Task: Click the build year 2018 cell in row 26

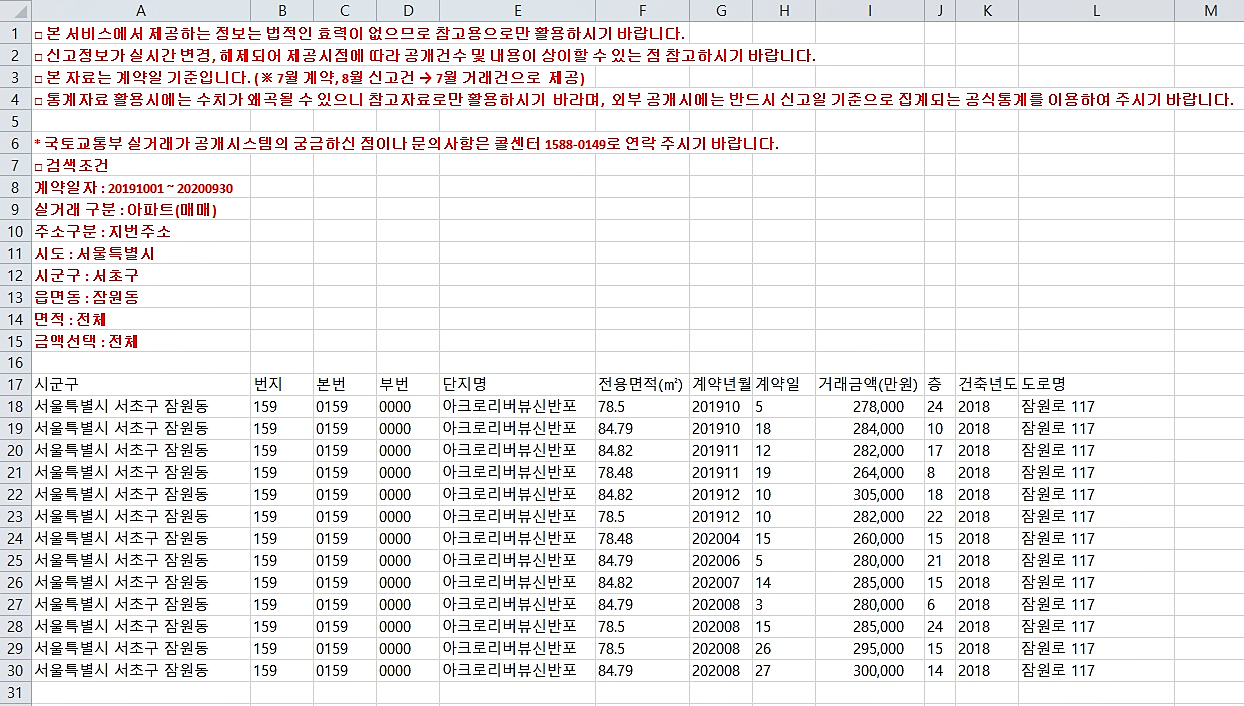Action: click(987, 582)
